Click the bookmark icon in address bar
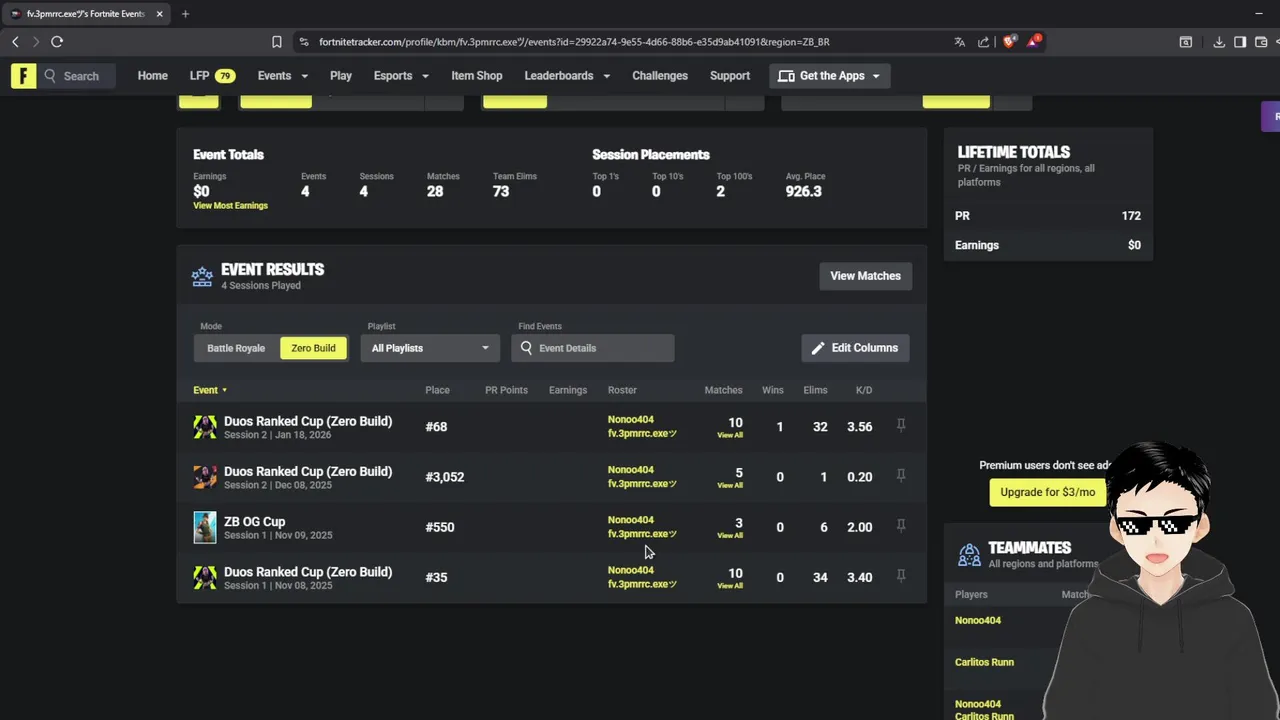The image size is (1280, 720). click(277, 42)
